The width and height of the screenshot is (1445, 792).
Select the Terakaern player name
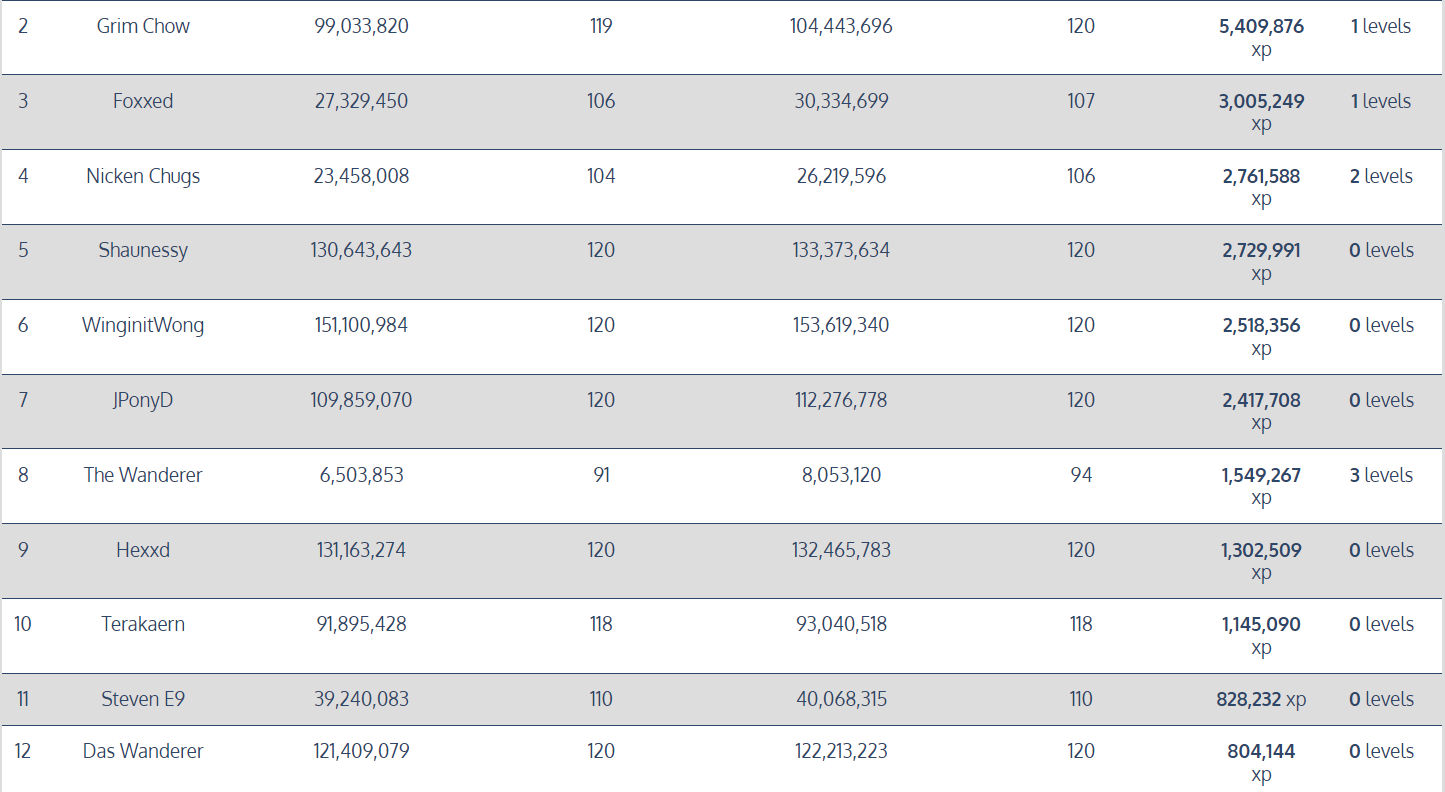143,624
